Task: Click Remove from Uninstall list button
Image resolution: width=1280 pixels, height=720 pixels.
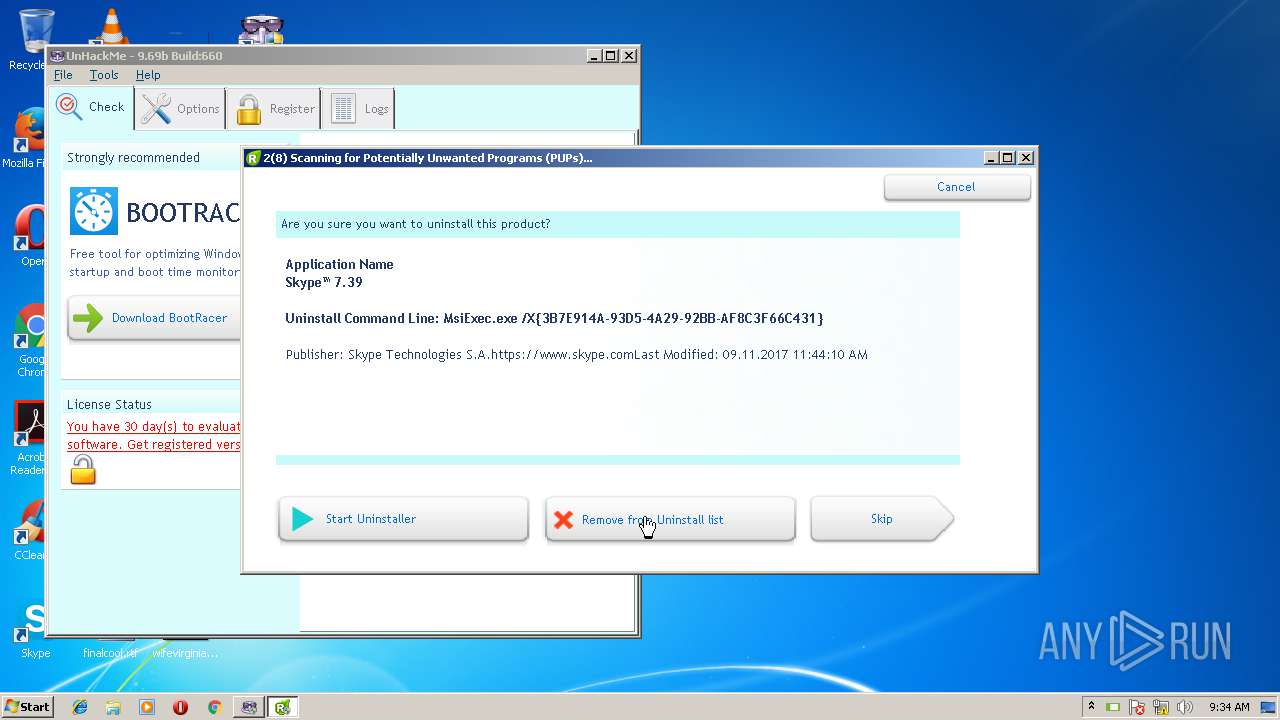Action: pyautogui.click(x=670, y=519)
